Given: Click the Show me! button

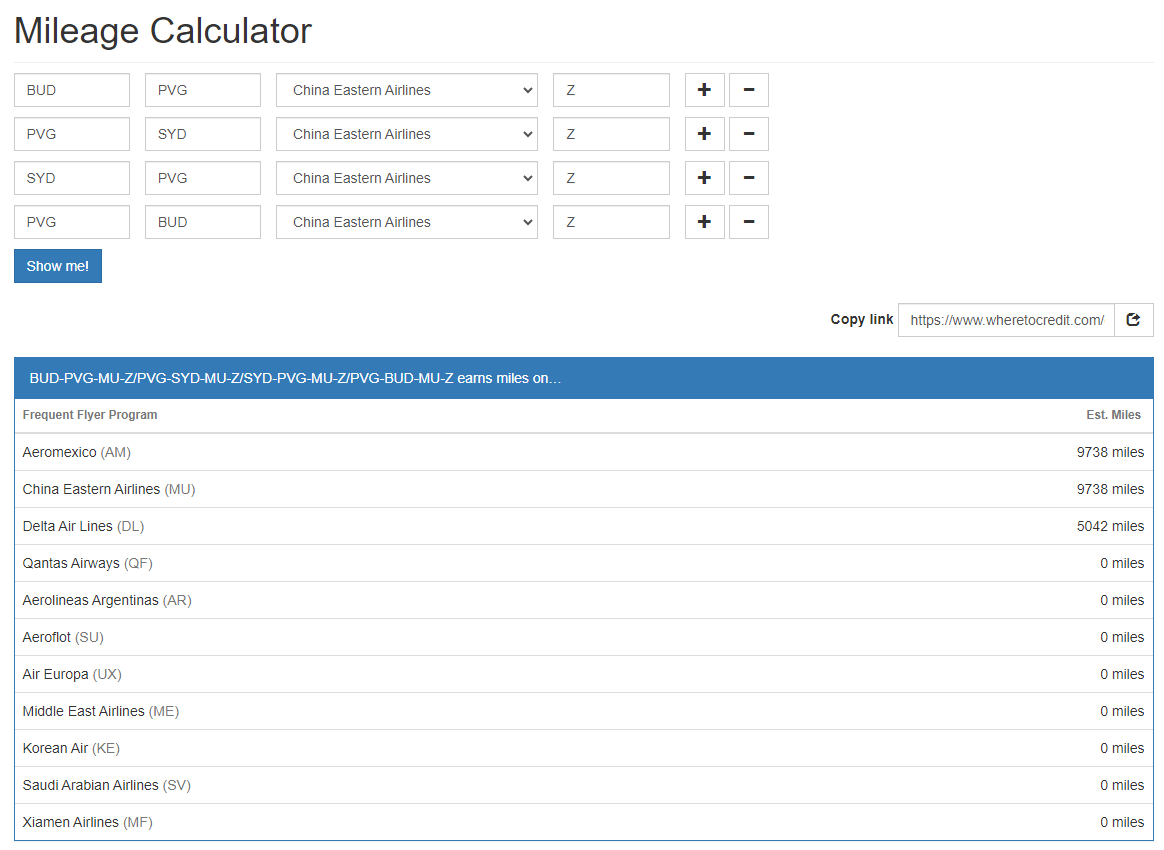Looking at the screenshot, I should point(58,266).
